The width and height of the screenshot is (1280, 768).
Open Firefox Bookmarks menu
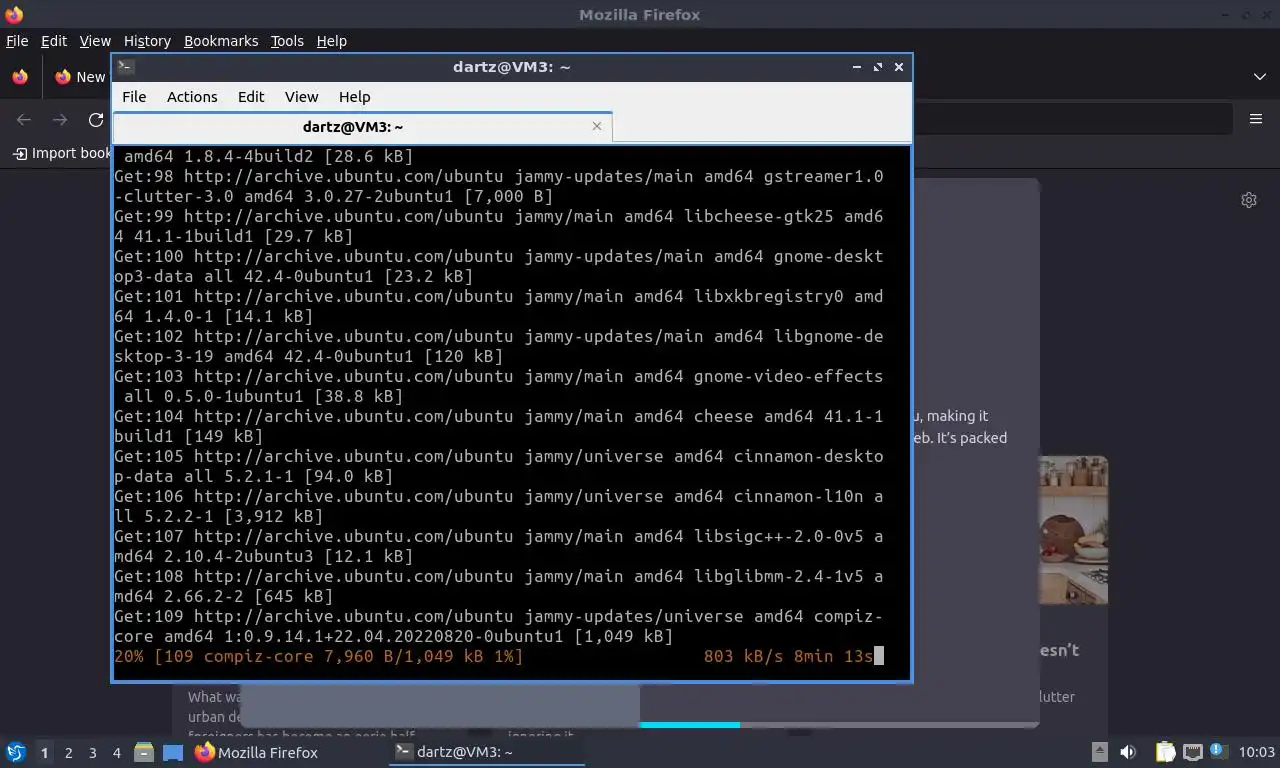pyautogui.click(x=221, y=41)
